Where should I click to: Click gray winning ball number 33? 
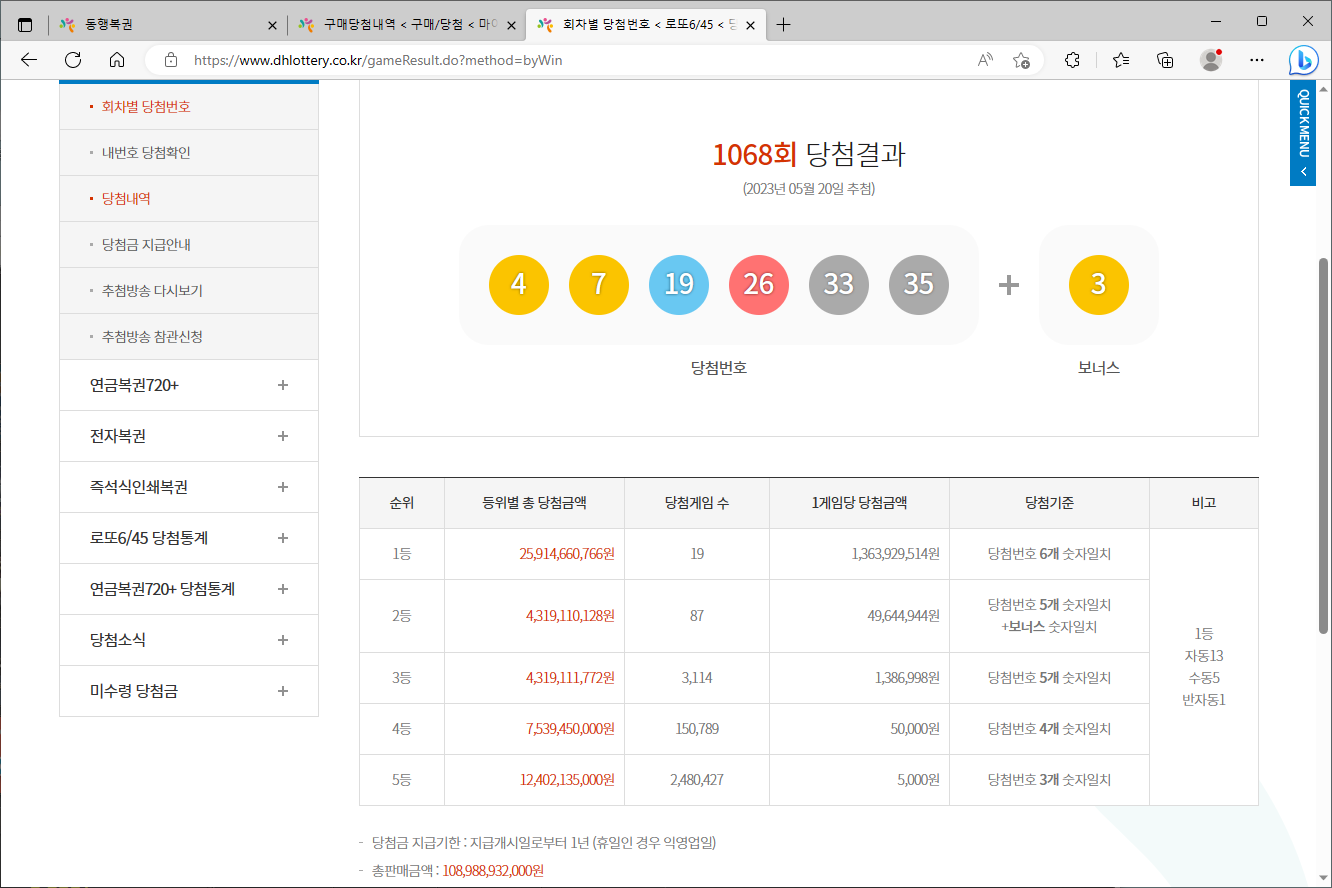pyautogui.click(x=839, y=285)
